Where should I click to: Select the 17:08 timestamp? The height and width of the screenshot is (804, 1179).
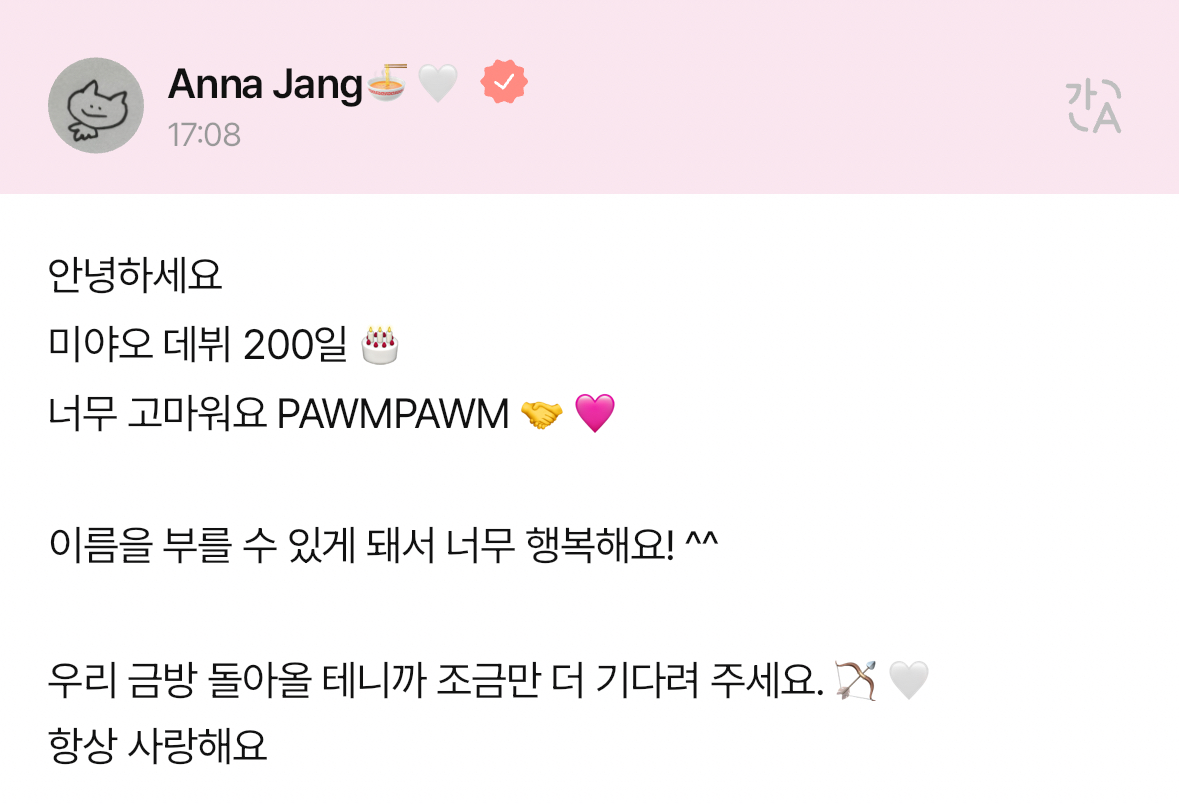(x=205, y=135)
